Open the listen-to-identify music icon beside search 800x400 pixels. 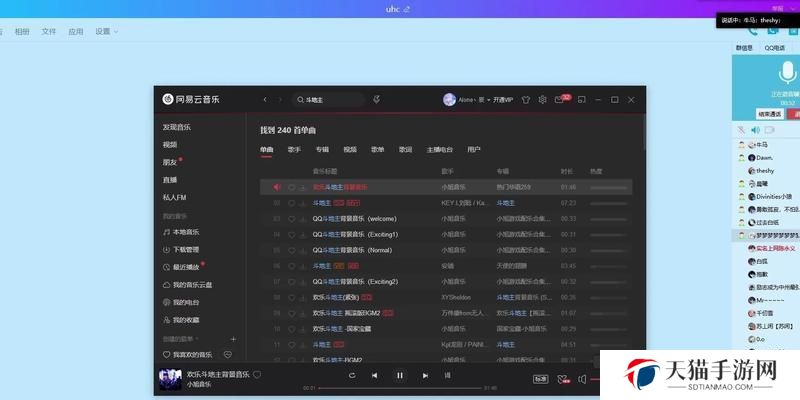pos(377,99)
